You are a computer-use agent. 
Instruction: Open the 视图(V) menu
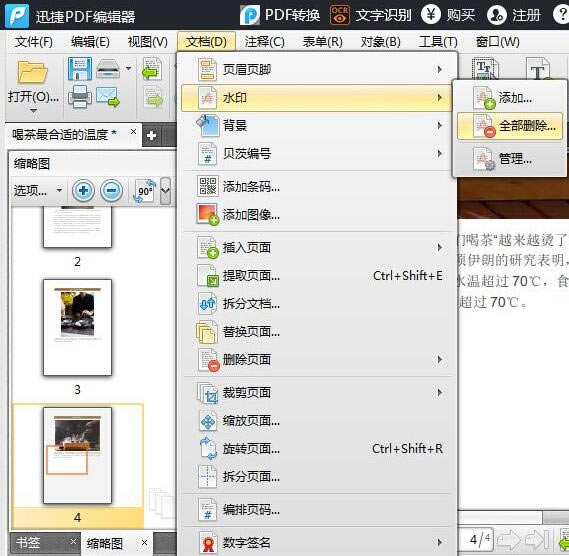point(148,42)
